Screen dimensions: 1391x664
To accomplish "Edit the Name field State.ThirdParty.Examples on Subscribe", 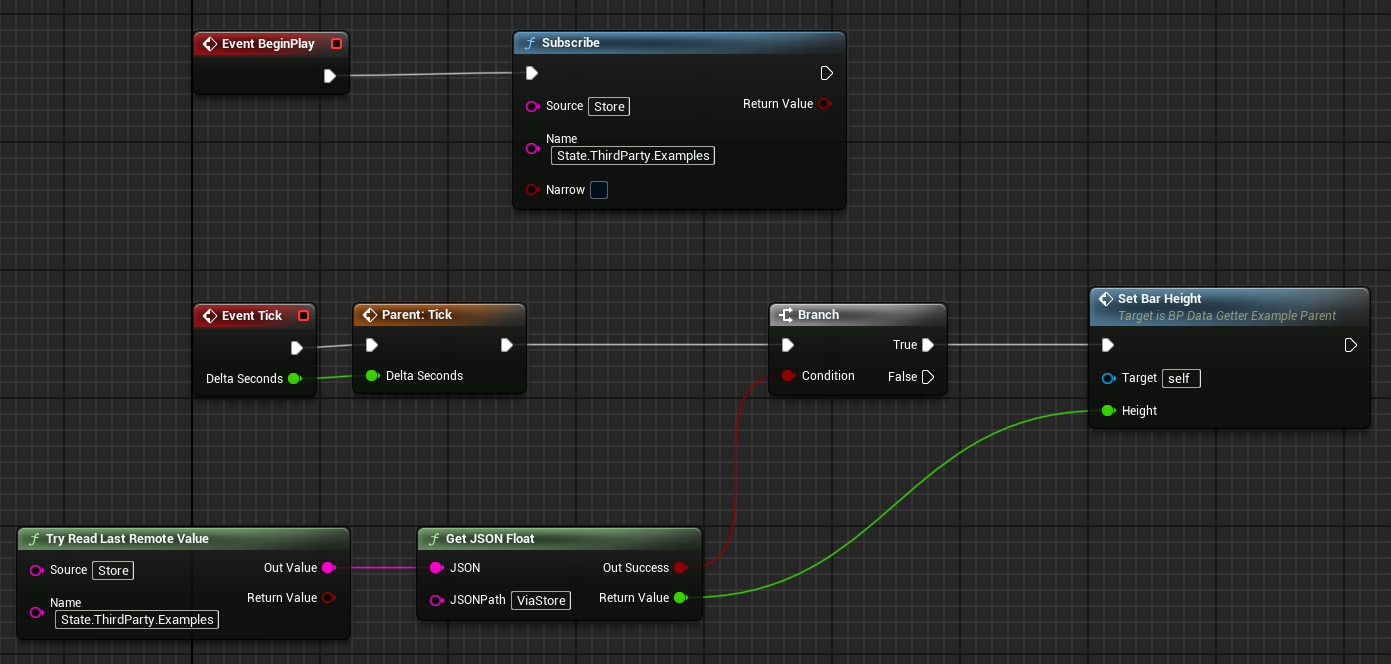I will [x=632, y=155].
